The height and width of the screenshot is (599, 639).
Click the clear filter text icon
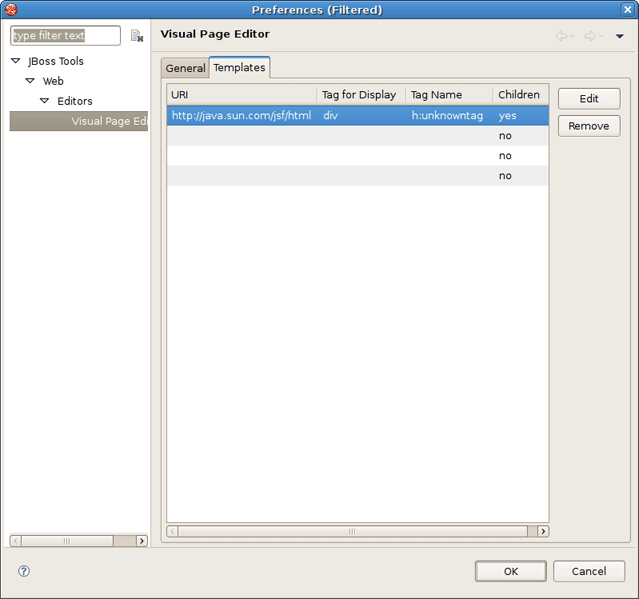tap(137, 36)
